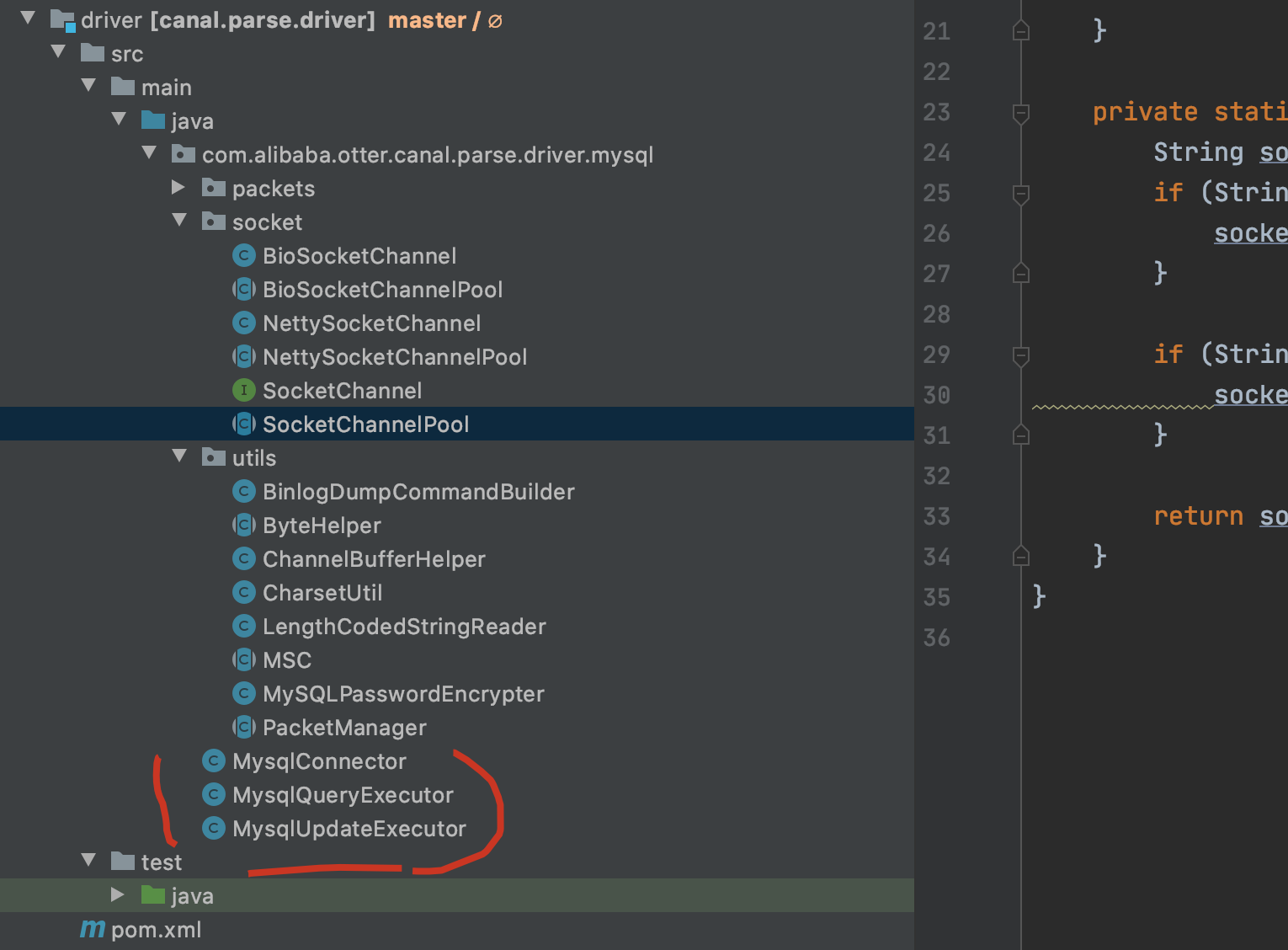Collapse the socket package in project tree
This screenshot has width=1288, height=950.
(178, 221)
